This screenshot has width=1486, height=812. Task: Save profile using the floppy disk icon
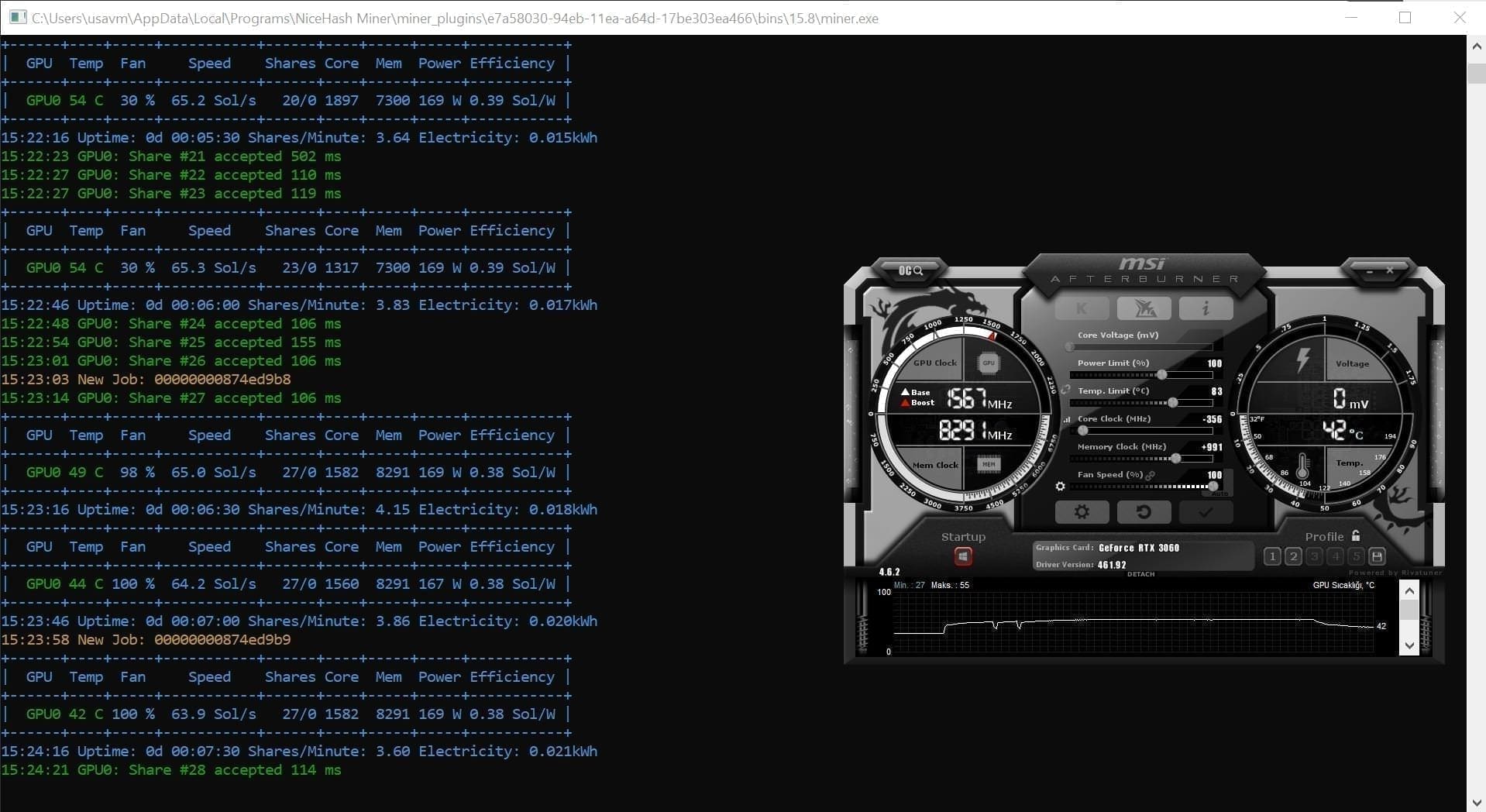coord(1377,556)
